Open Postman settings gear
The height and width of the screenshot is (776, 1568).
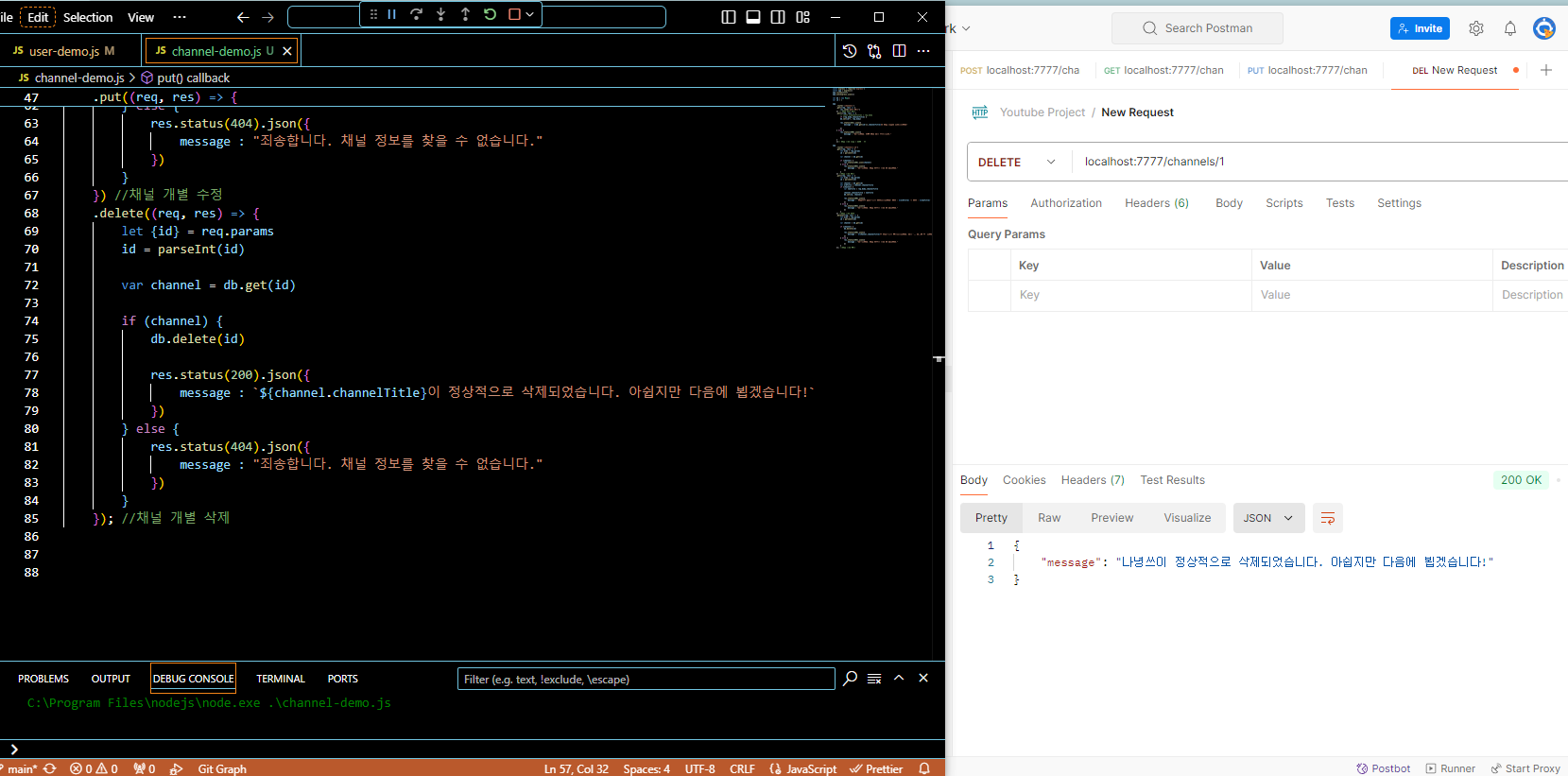click(x=1476, y=28)
